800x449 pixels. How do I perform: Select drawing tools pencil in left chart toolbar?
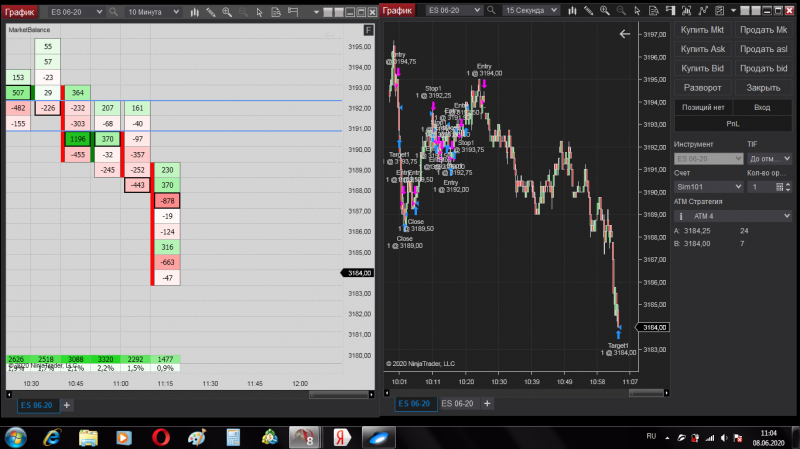point(211,12)
